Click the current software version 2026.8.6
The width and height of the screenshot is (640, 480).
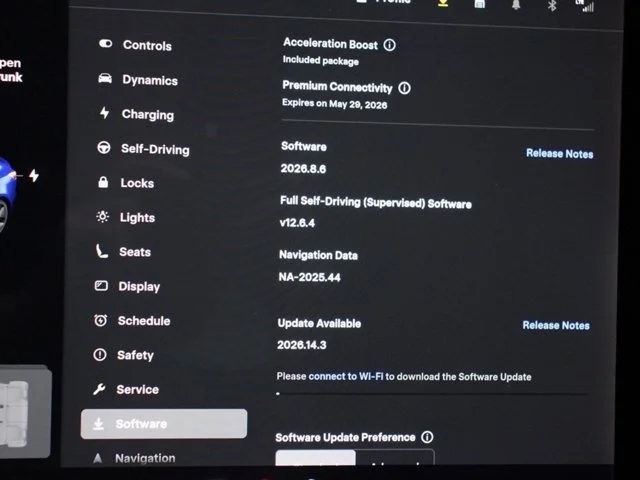pos(303,169)
